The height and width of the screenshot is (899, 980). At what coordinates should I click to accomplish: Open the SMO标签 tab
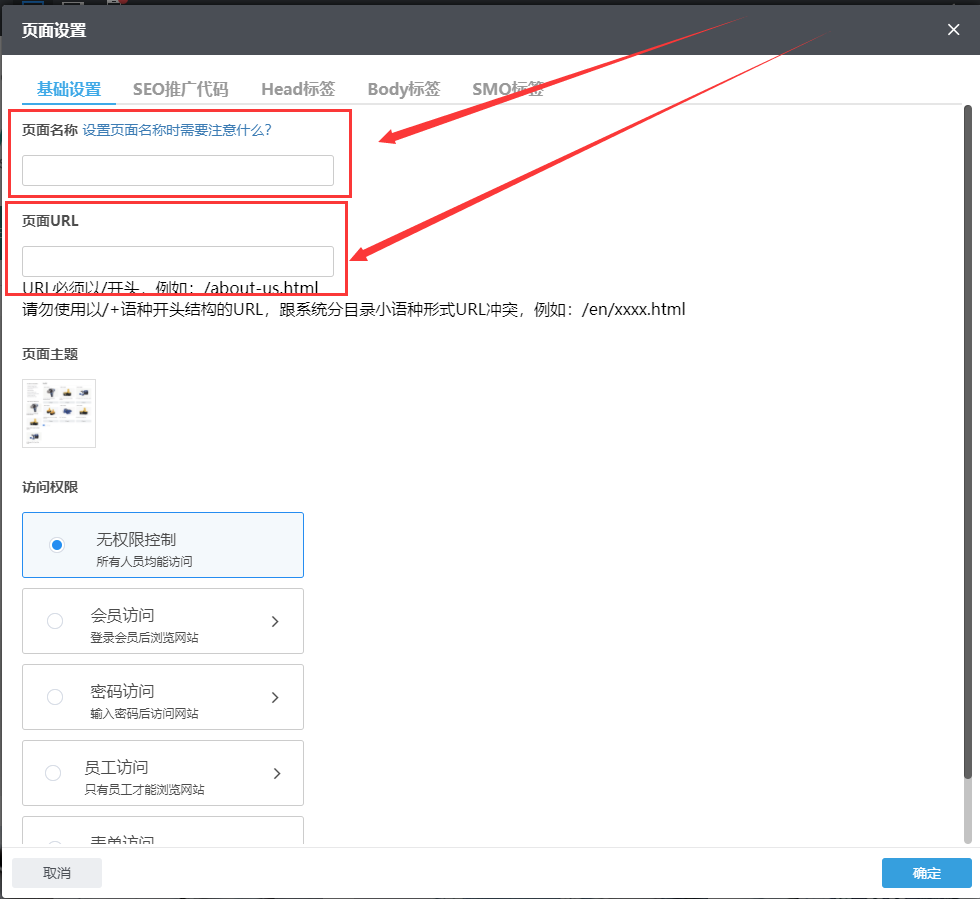click(x=507, y=89)
